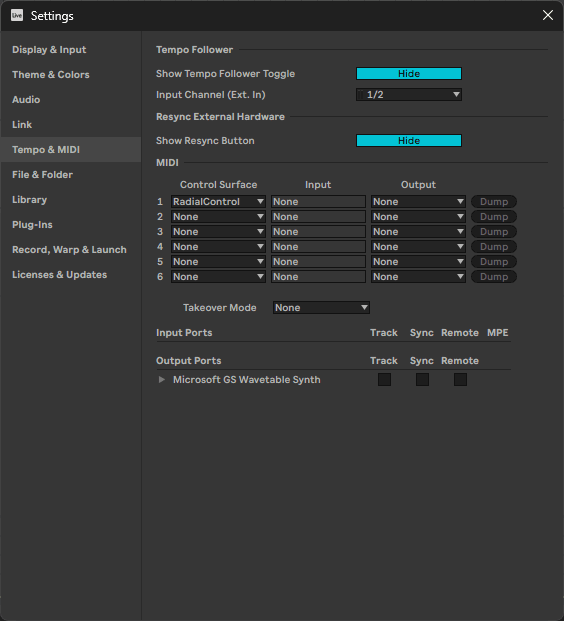The image size is (564, 621).
Task: Click the Dump button in row 6
Action: point(494,277)
